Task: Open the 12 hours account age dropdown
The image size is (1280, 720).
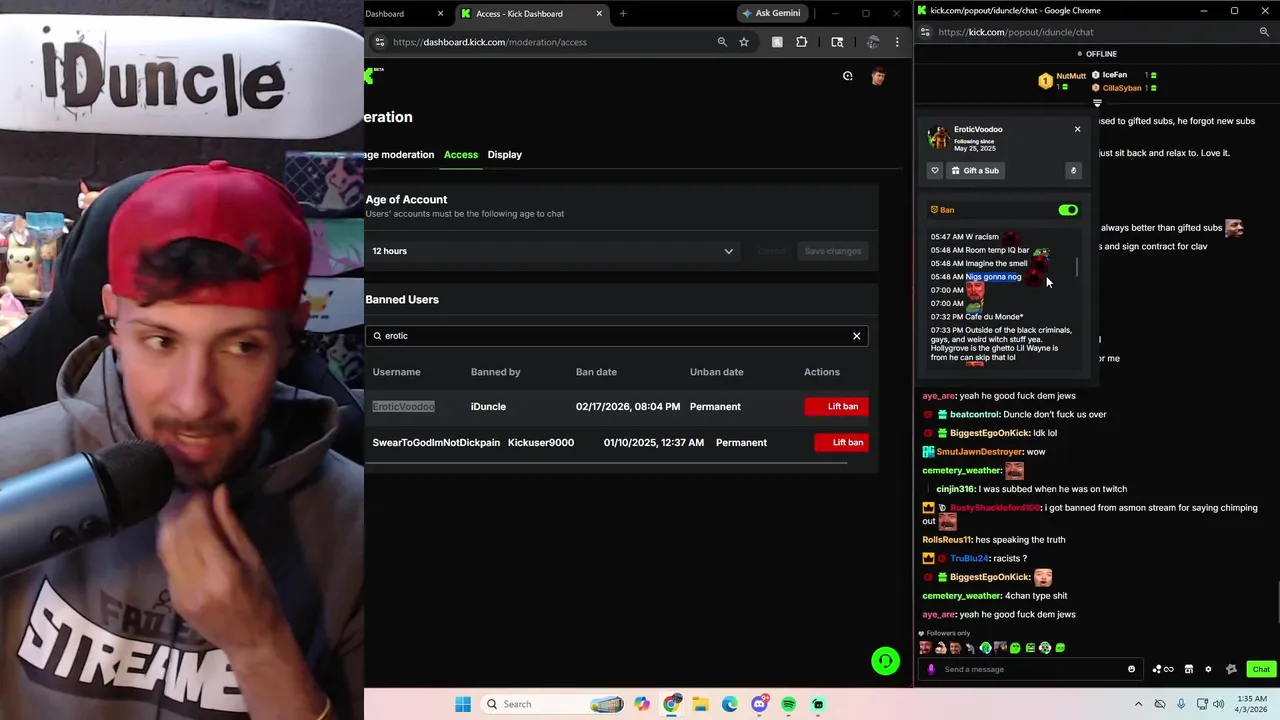Action: (553, 251)
